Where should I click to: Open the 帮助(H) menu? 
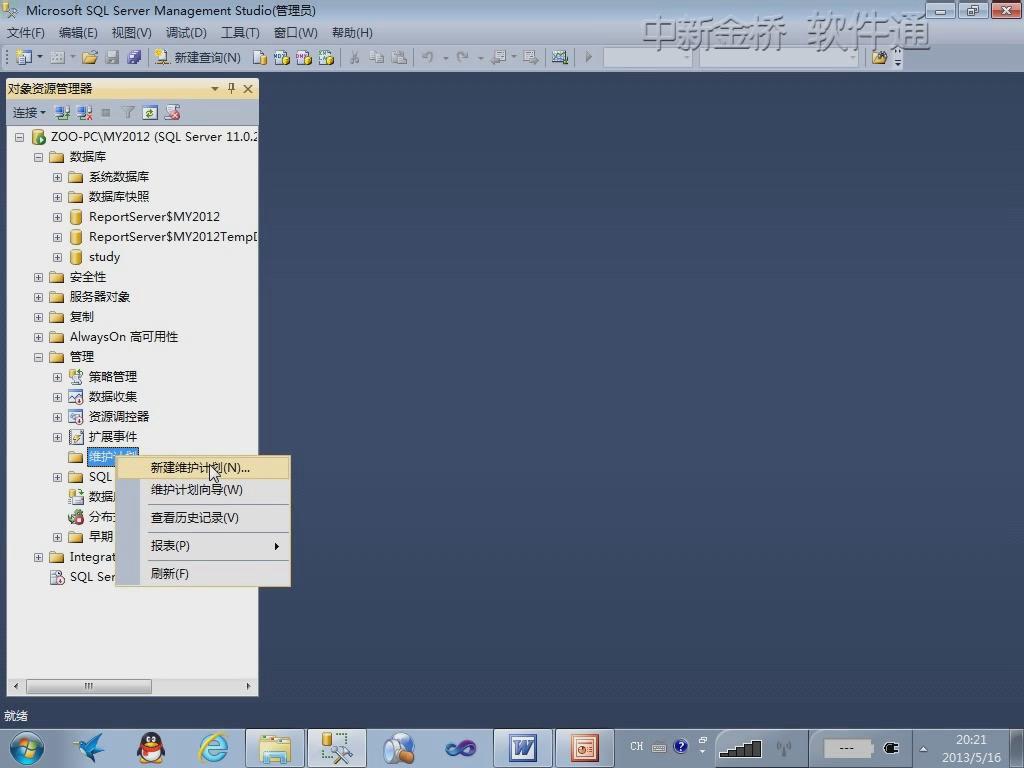point(352,33)
